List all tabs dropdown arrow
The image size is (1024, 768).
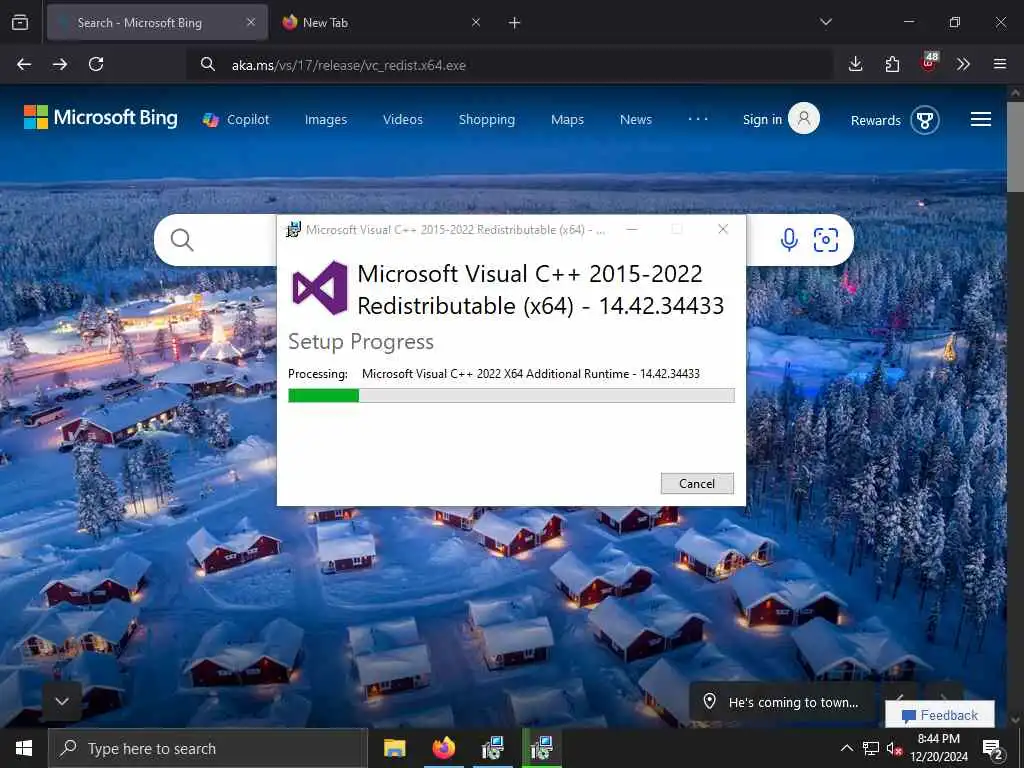[x=826, y=22]
